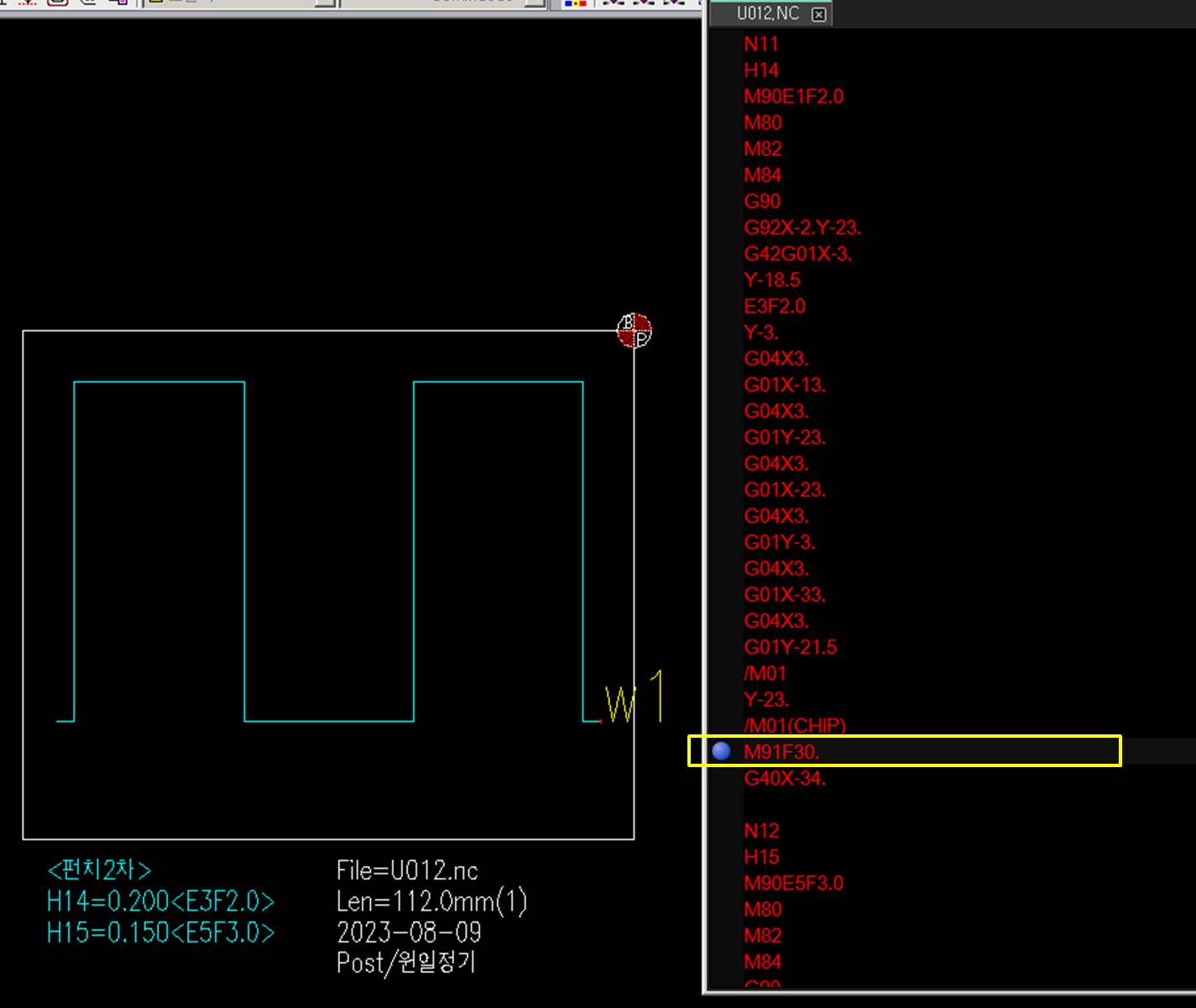Select the M80 line below M90E5F3.0
Image resolution: width=1196 pixels, height=1008 pixels.
(x=763, y=909)
